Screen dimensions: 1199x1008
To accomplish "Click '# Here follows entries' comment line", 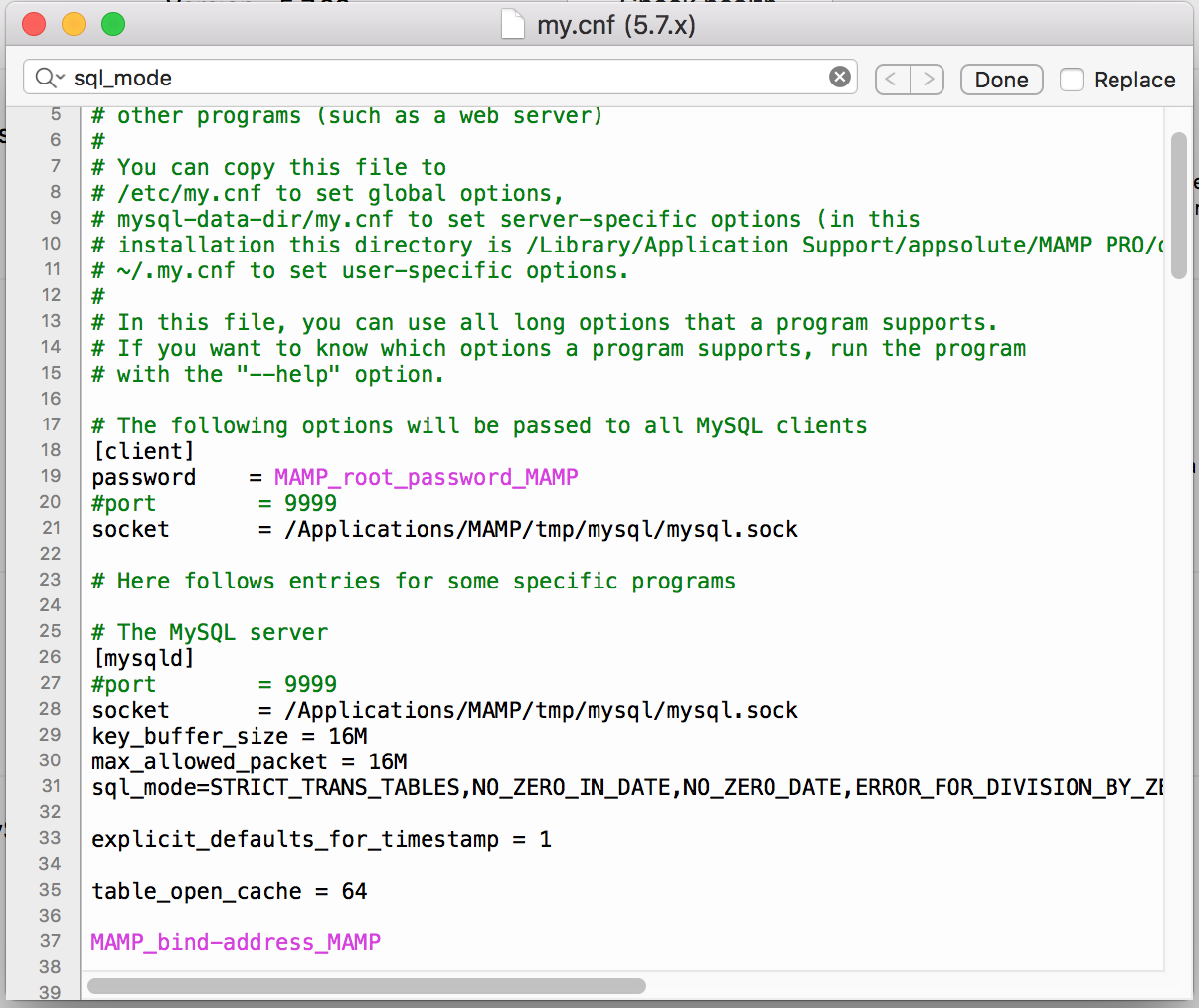I will (414, 582).
